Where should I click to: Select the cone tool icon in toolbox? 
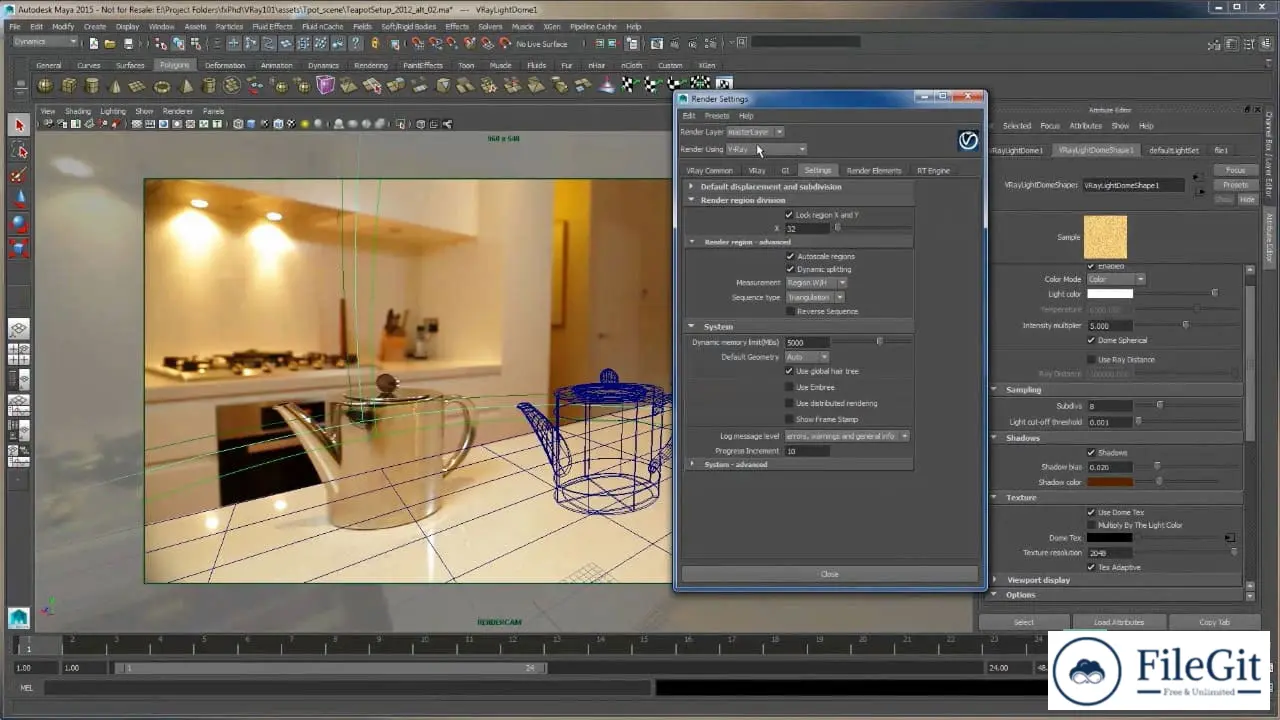click(19, 199)
